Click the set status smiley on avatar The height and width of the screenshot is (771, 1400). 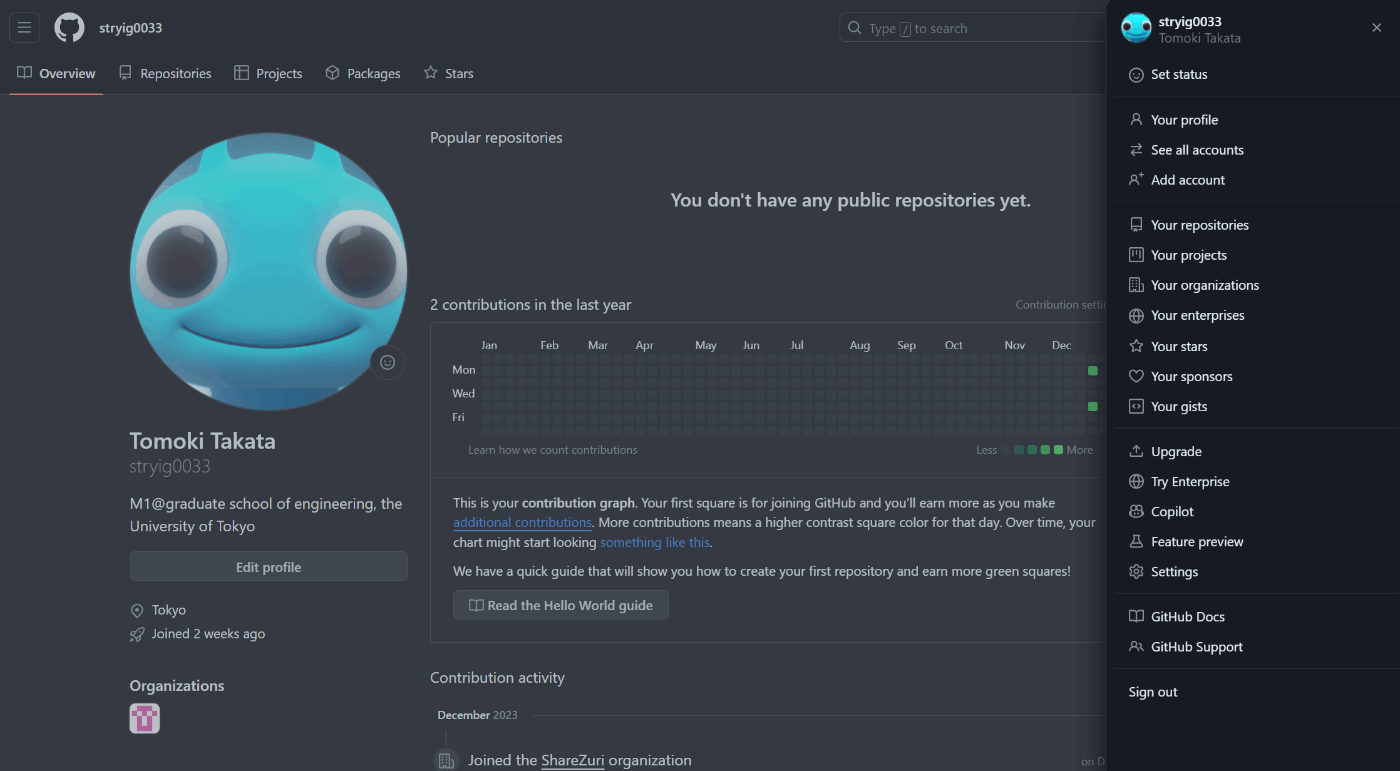[388, 362]
